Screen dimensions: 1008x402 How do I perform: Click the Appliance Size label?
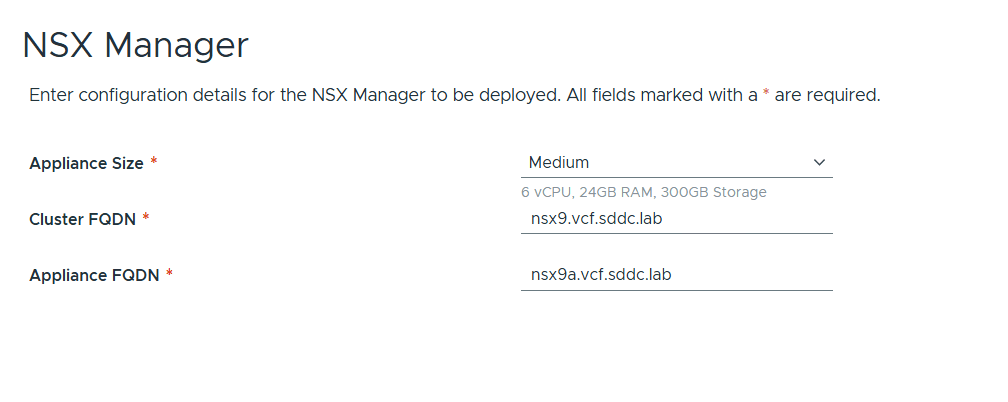(86, 163)
